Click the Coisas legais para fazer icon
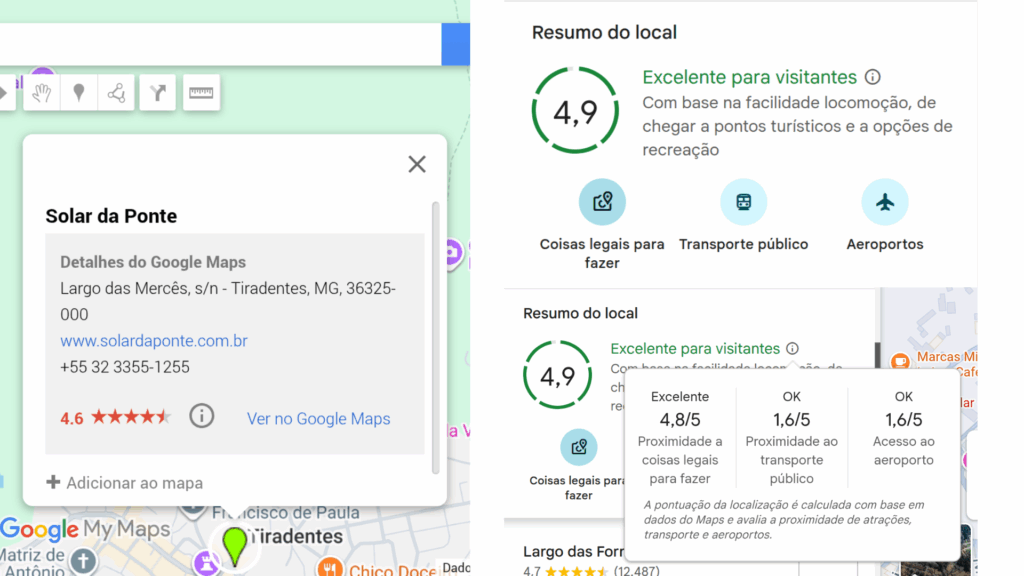The image size is (1024, 576). (x=602, y=203)
